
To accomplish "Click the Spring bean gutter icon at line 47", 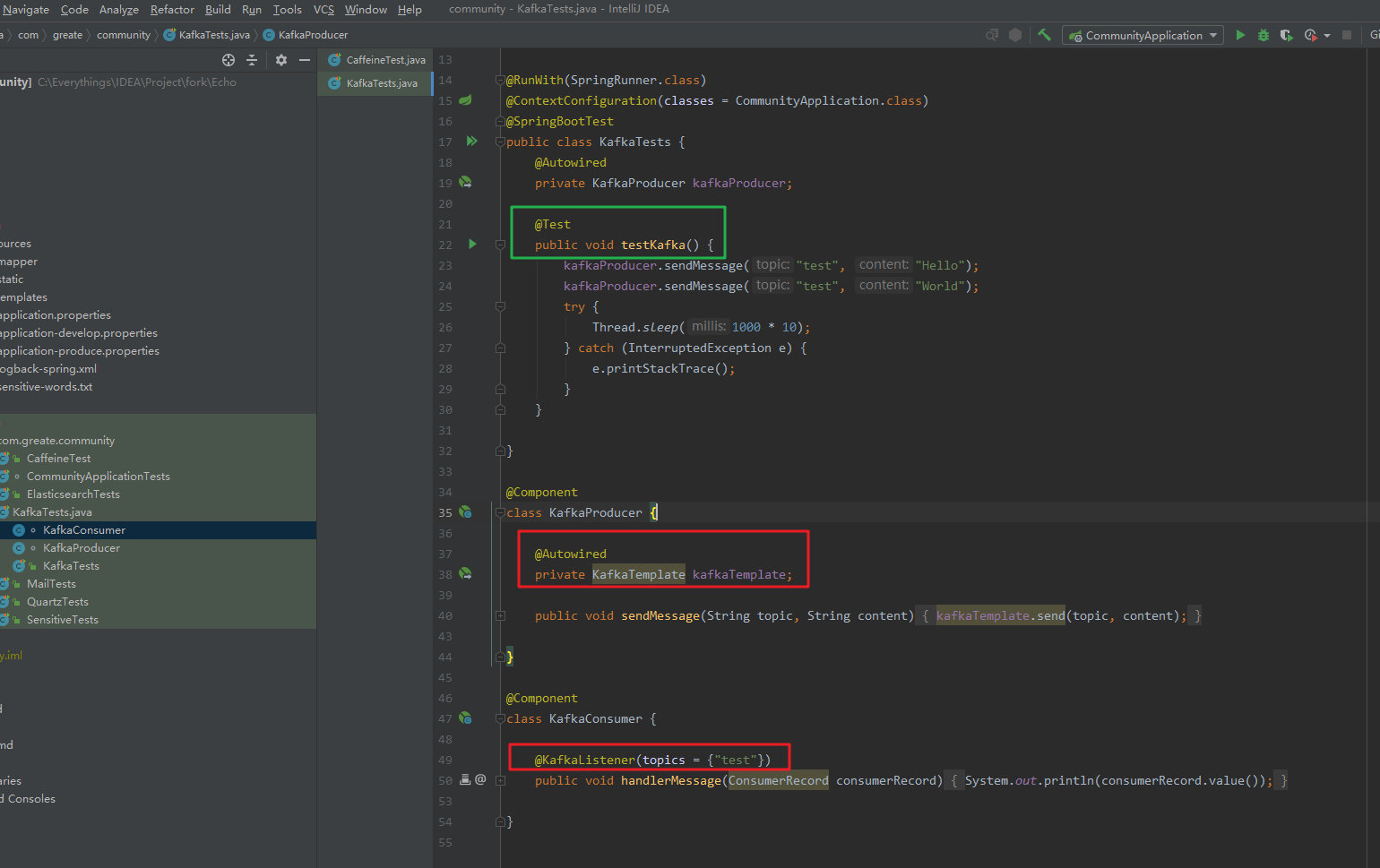I will [465, 718].
